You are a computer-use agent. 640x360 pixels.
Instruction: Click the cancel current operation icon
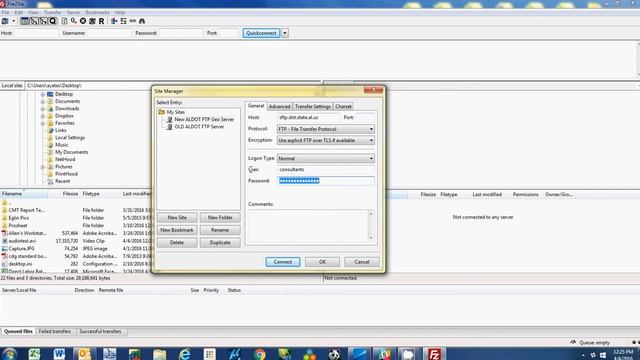pyautogui.click(x=83, y=21)
